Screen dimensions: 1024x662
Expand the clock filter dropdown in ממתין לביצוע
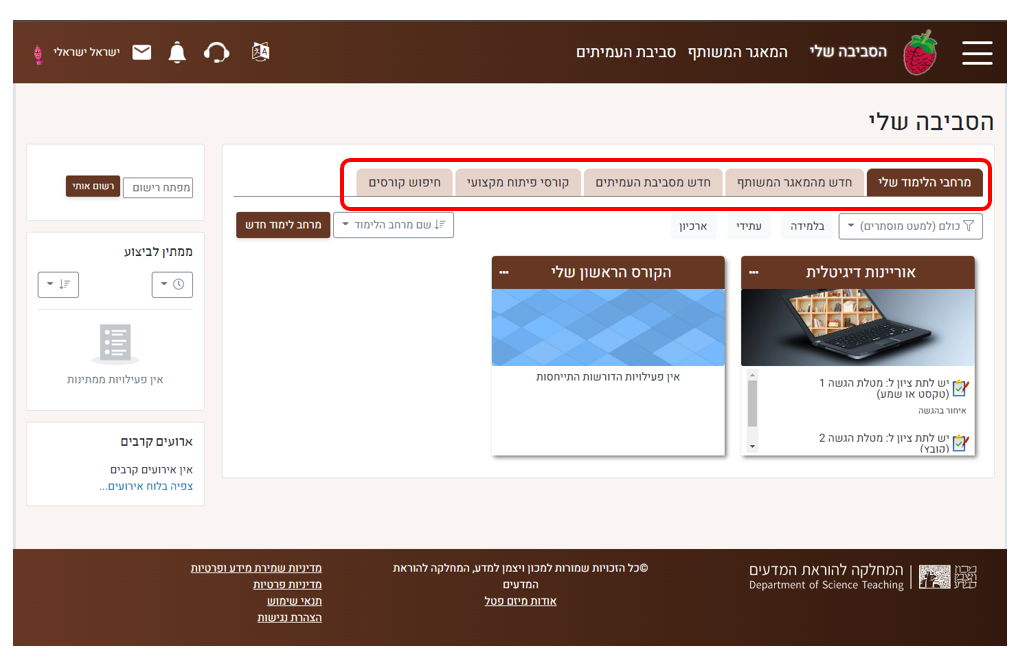(x=172, y=285)
